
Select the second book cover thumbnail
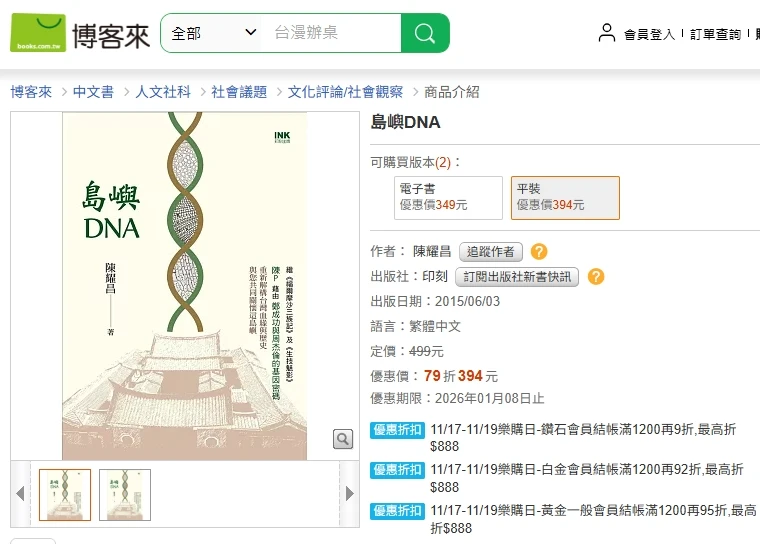point(125,495)
